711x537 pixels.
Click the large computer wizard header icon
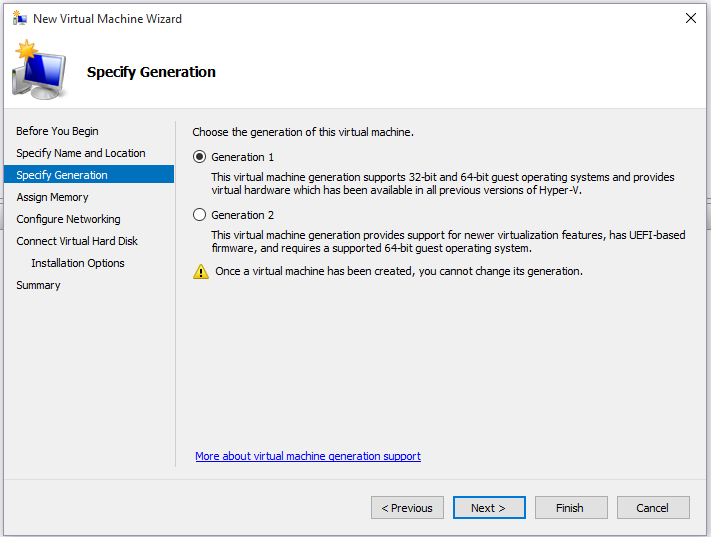[38, 70]
